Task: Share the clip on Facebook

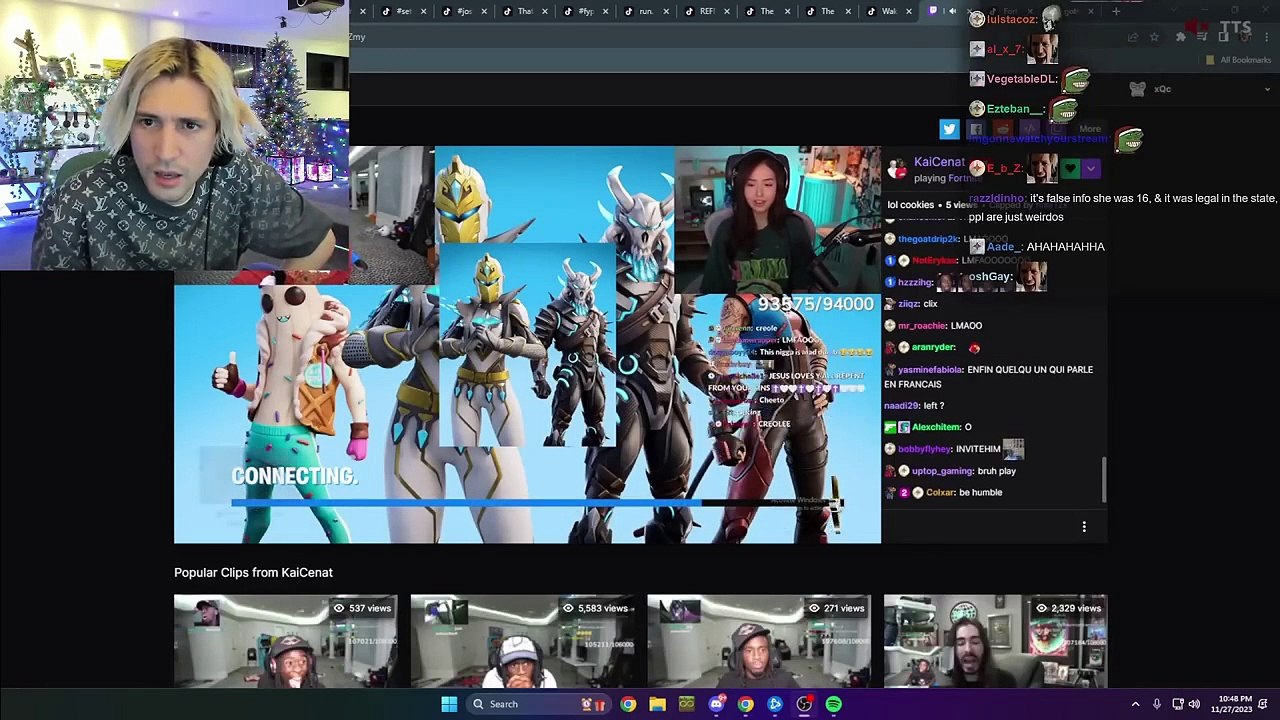Action: 976,129
